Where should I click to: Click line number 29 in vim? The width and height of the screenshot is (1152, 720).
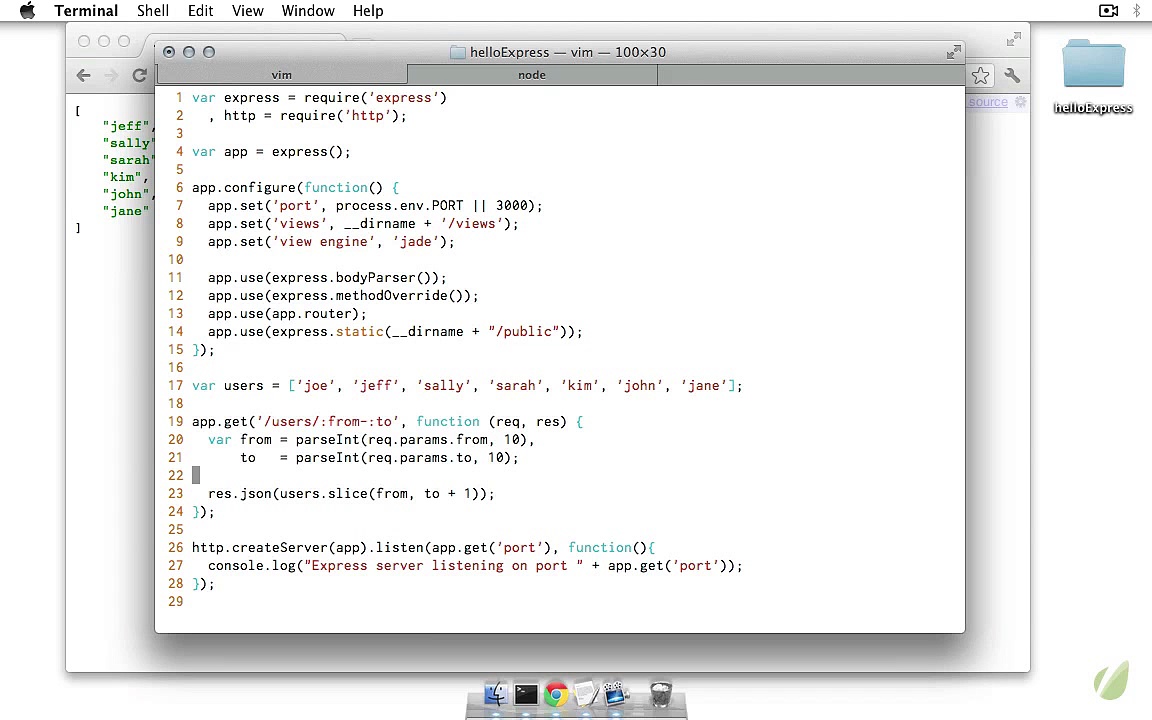click(x=175, y=602)
